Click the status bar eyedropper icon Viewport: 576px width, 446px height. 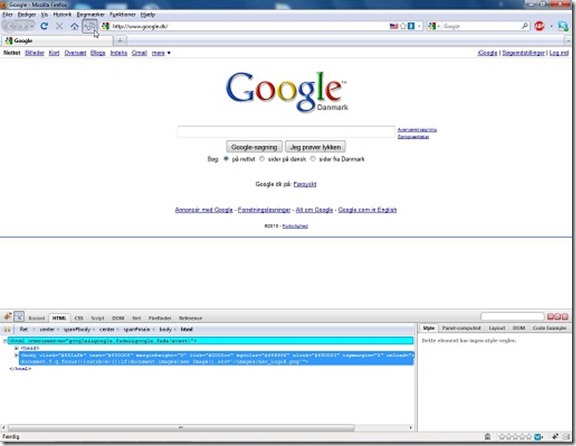click(x=555, y=436)
